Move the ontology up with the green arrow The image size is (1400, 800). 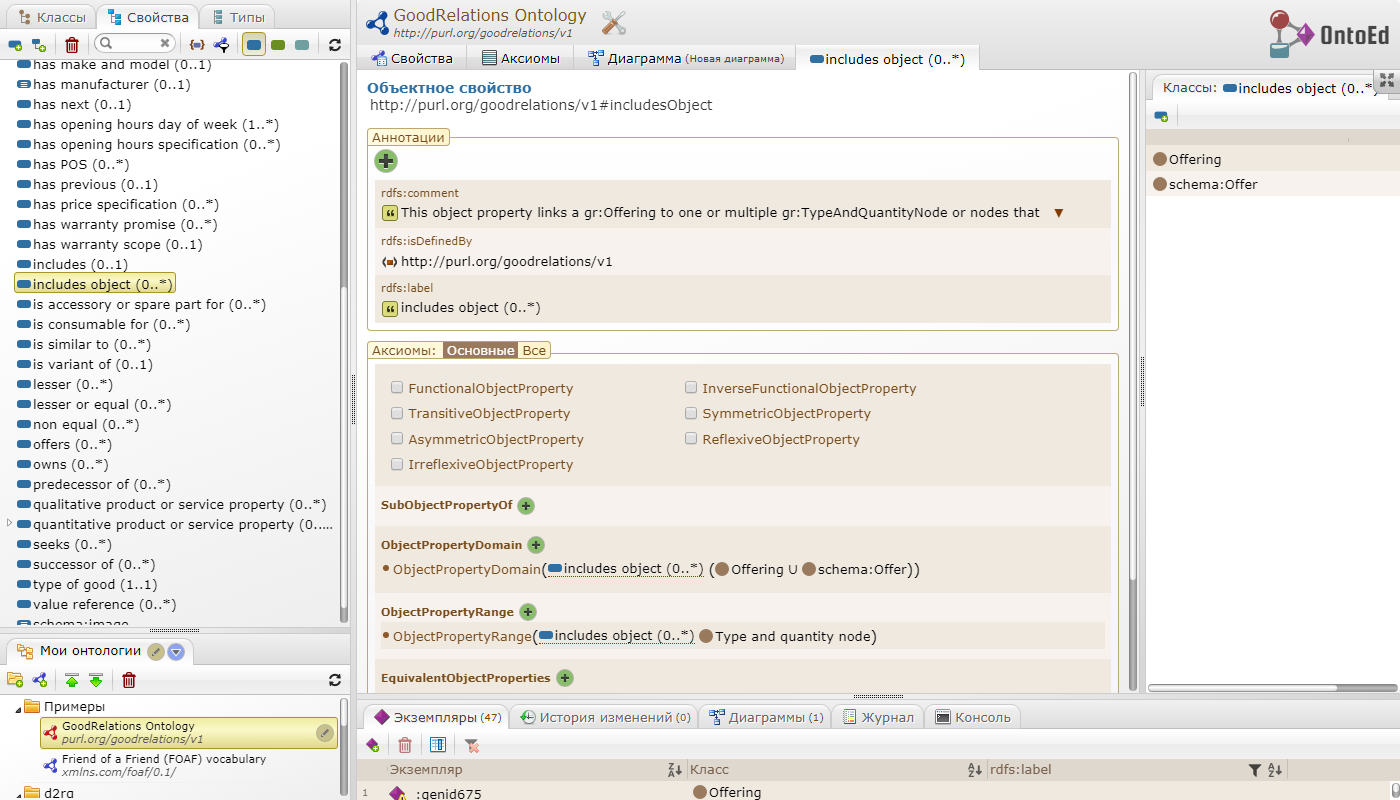pos(72,680)
